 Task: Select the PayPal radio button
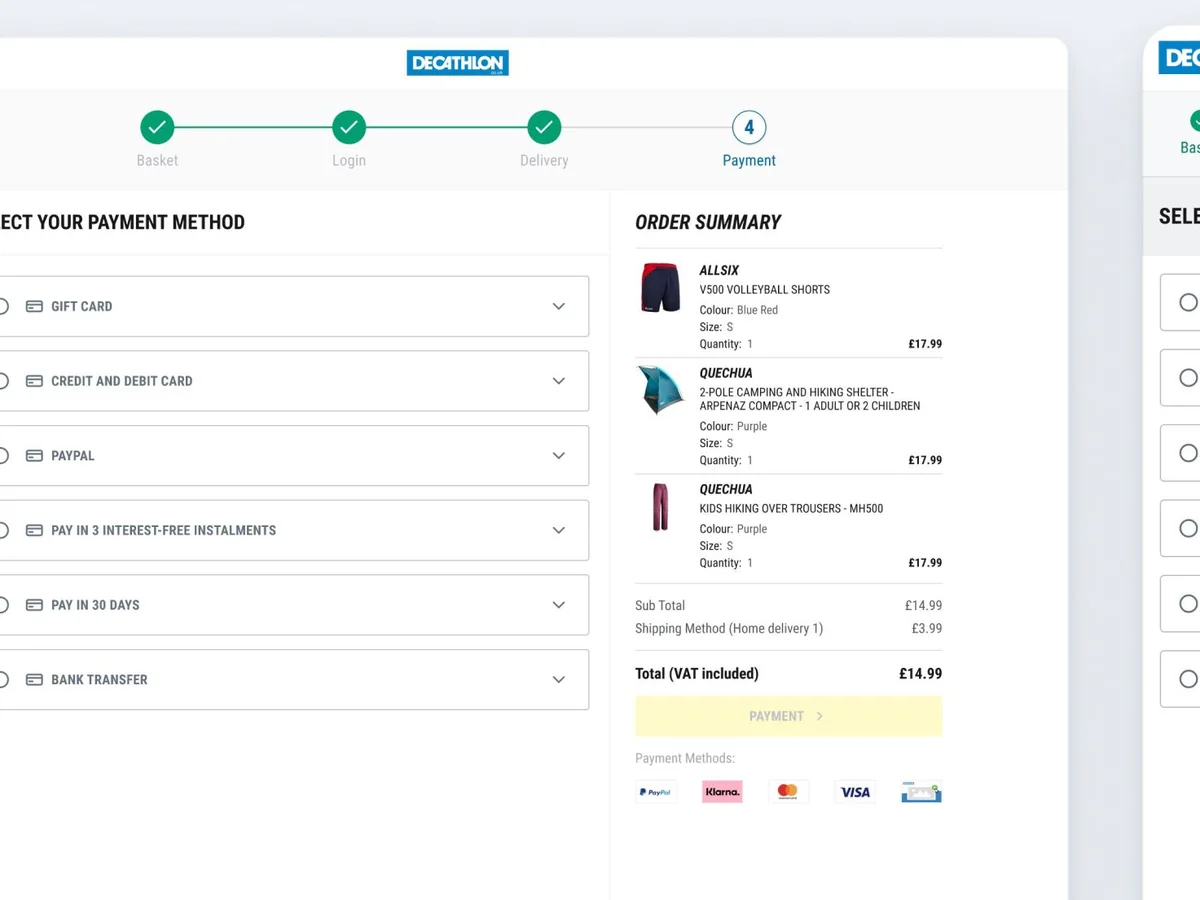[x=2, y=456]
